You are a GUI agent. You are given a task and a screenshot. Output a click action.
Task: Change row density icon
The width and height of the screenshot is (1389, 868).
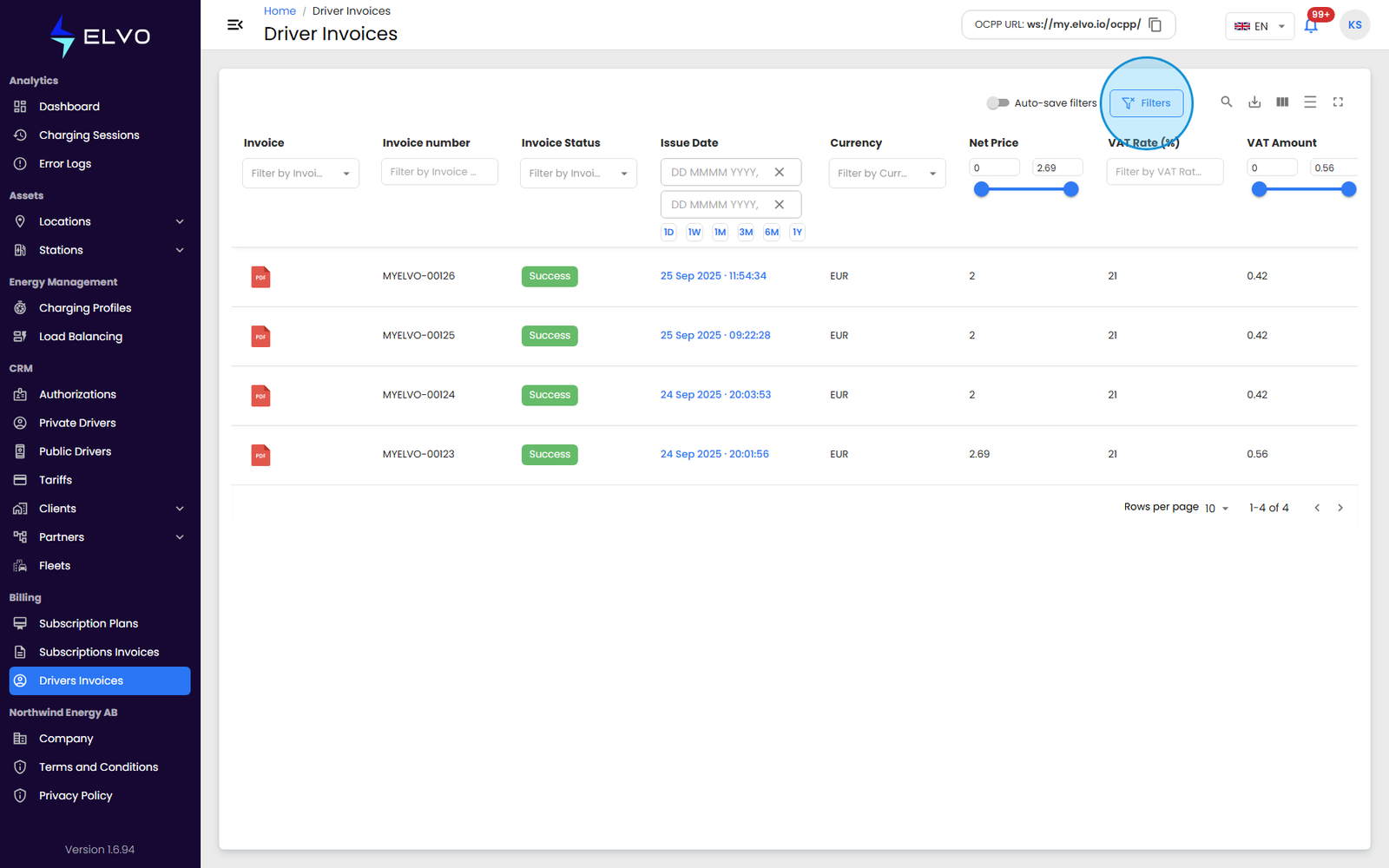(1310, 102)
